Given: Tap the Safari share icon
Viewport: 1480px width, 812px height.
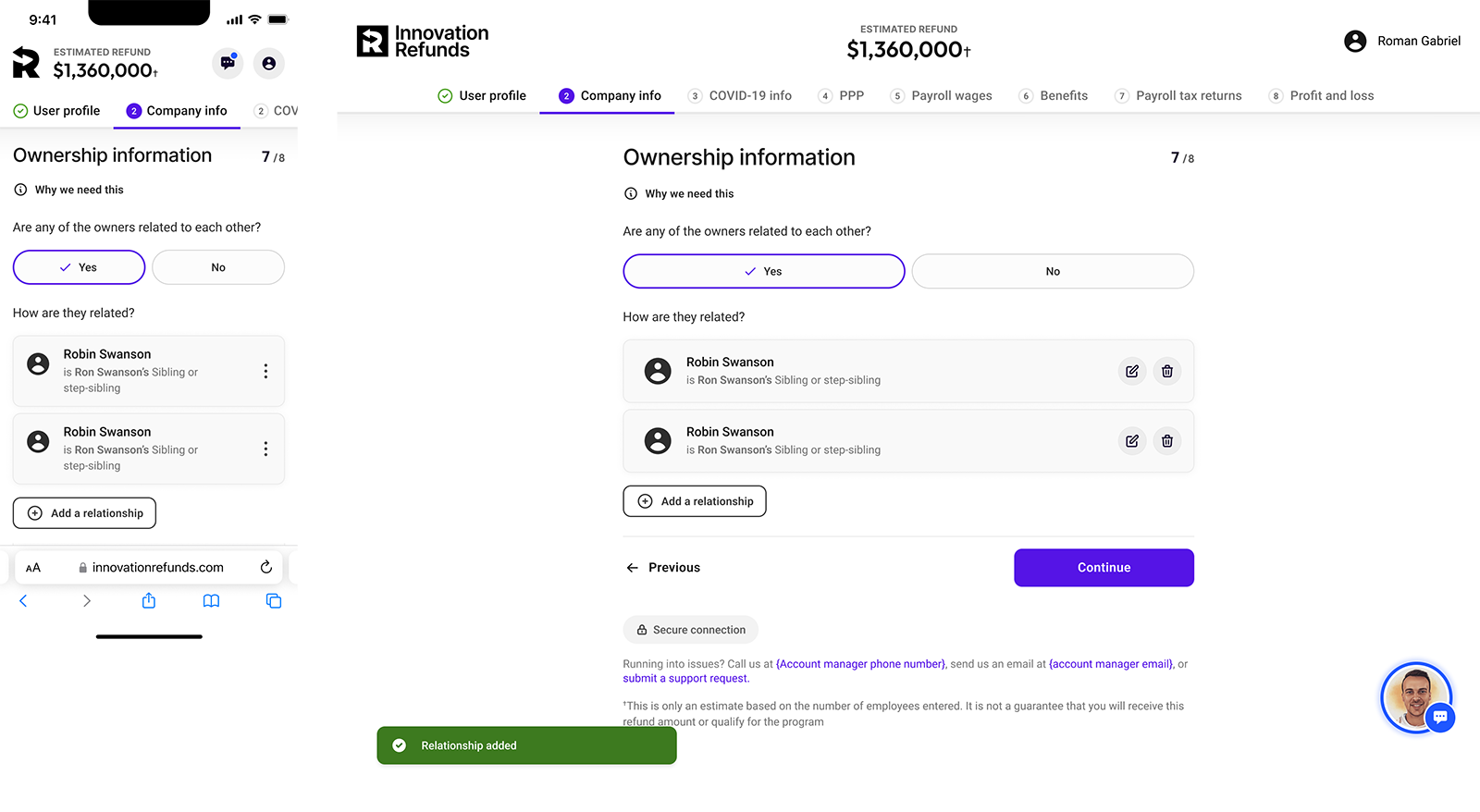Looking at the screenshot, I should coord(149,601).
